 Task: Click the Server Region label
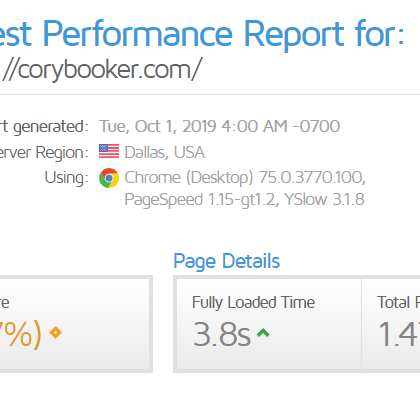tap(44, 153)
